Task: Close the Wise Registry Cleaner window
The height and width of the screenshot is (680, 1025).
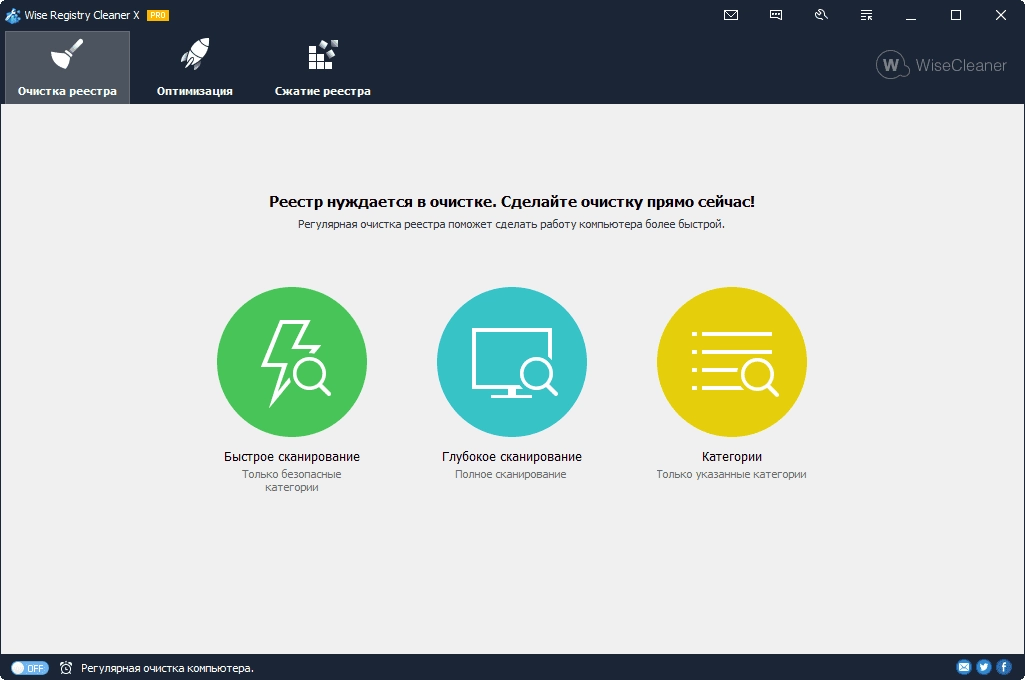Action: 1001,15
